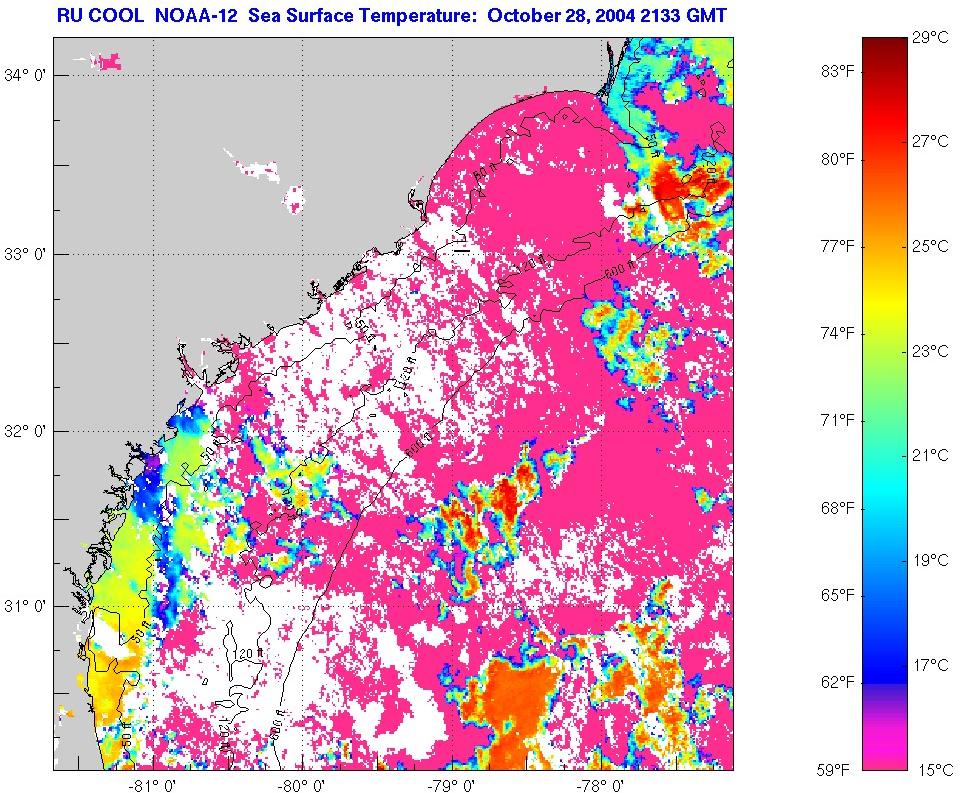Click the 83°F colorbar label
This screenshot has width=960, height=793.
837,72
